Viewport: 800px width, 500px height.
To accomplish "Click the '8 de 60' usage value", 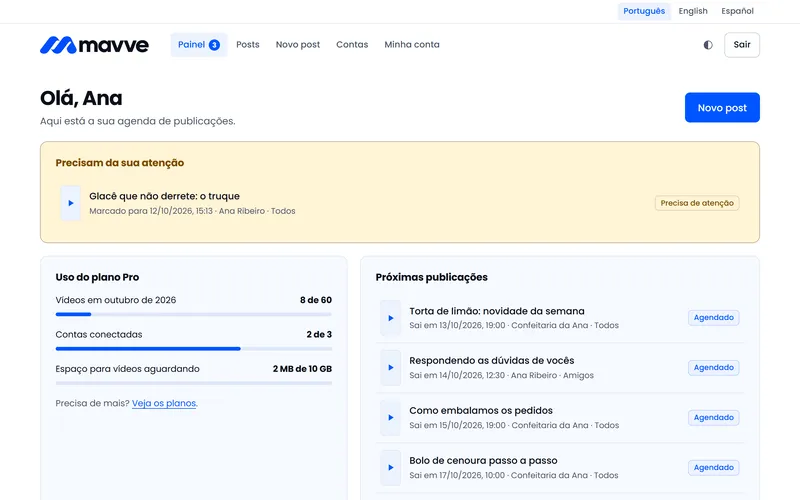I will [316, 300].
